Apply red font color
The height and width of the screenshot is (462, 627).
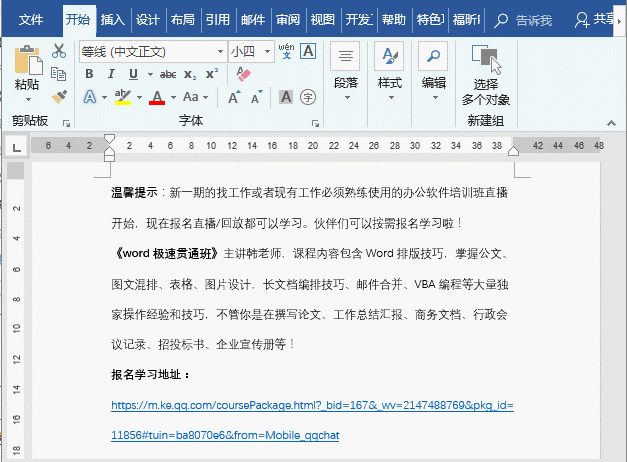pos(157,97)
